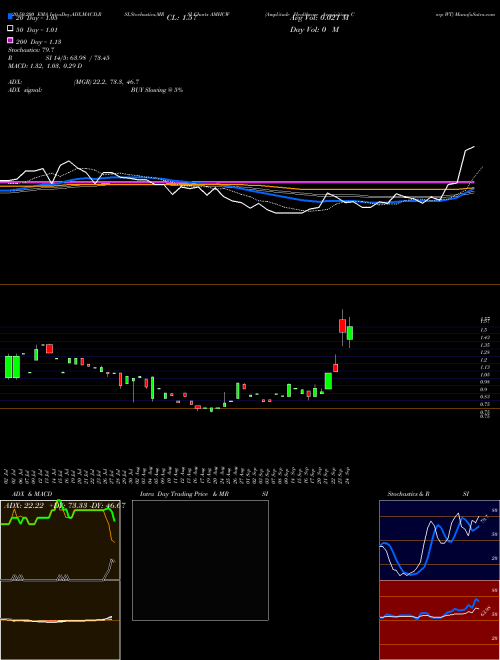Click the red RSI chart panel
The height and width of the screenshot is (660, 500).
coord(439,620)
